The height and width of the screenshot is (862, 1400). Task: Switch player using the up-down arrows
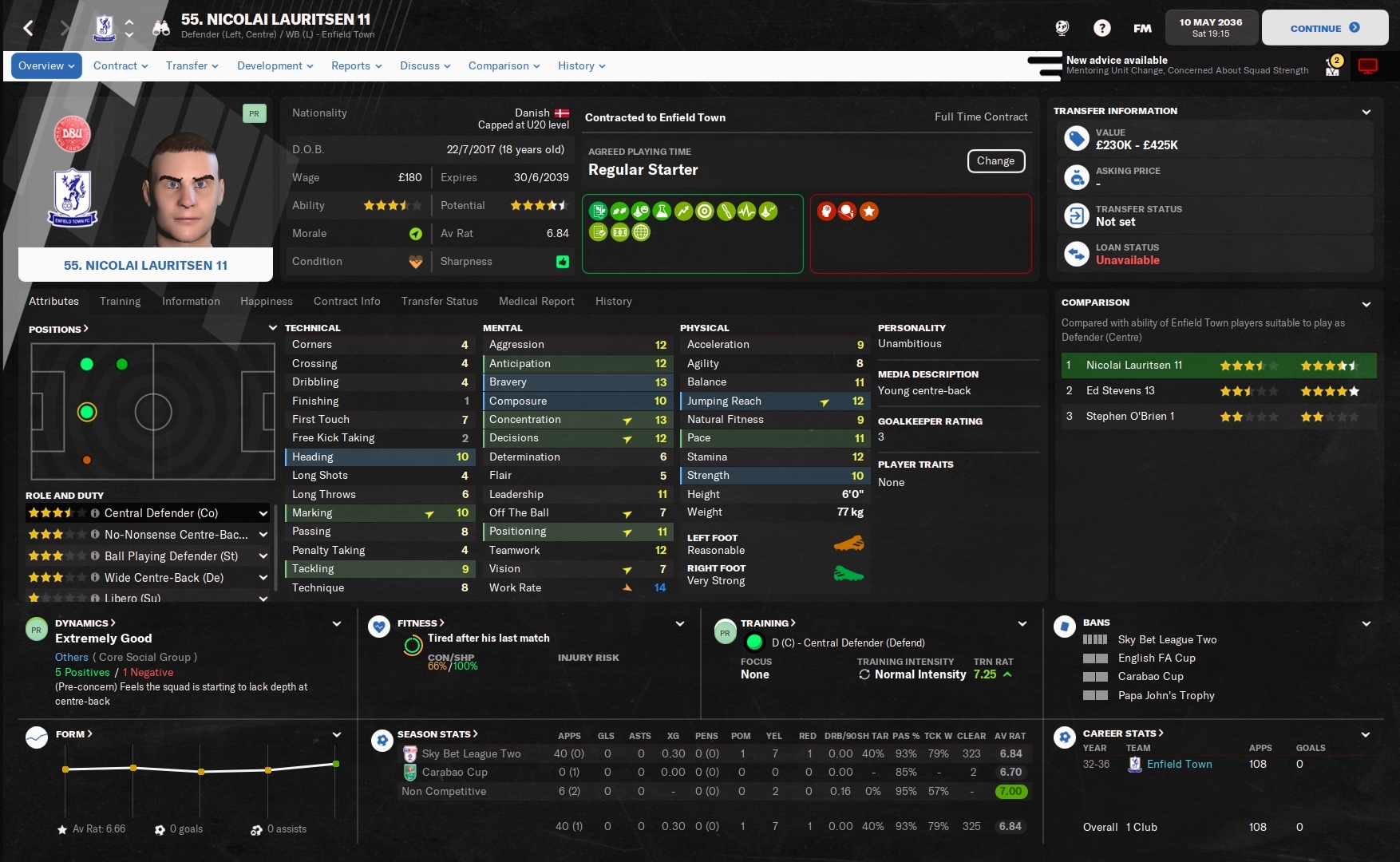click(129, 29)
